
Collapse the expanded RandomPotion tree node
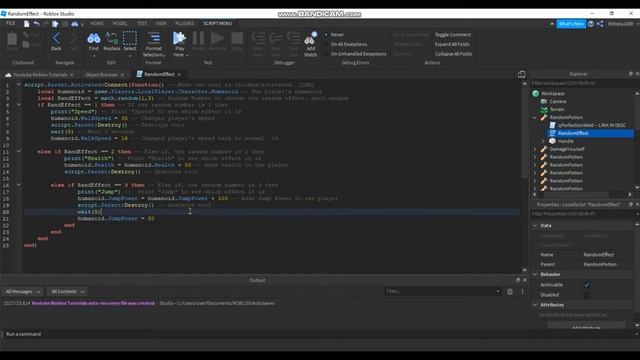535,118
